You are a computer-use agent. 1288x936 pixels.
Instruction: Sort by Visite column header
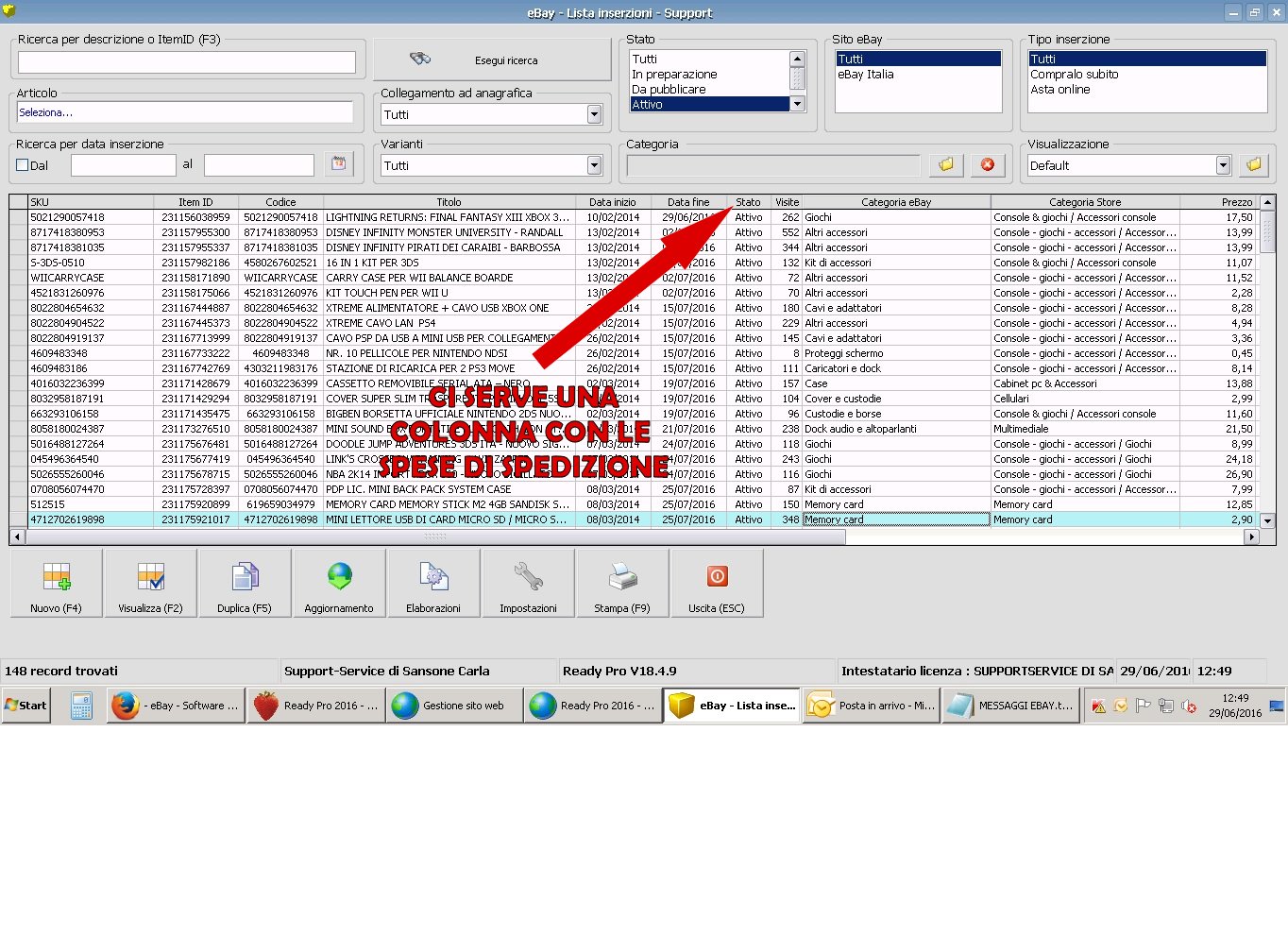tap(787, 202)
